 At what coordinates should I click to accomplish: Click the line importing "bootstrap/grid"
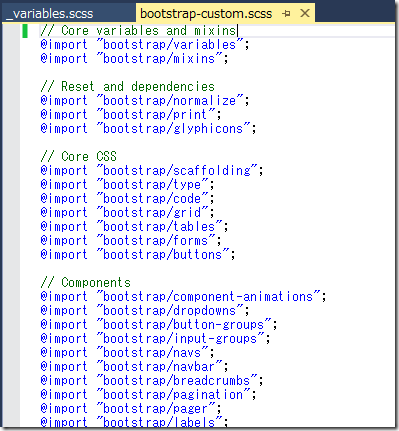click(127, 213)
